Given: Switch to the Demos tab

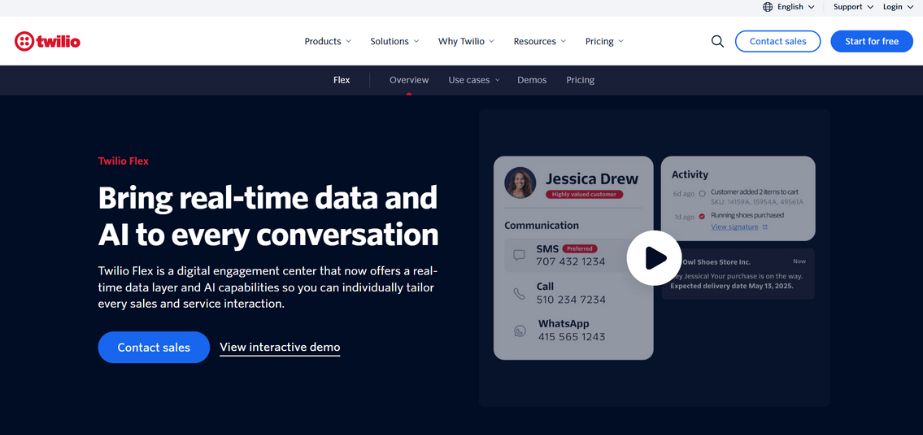Looking at the screenshot, I should (532, 80).
